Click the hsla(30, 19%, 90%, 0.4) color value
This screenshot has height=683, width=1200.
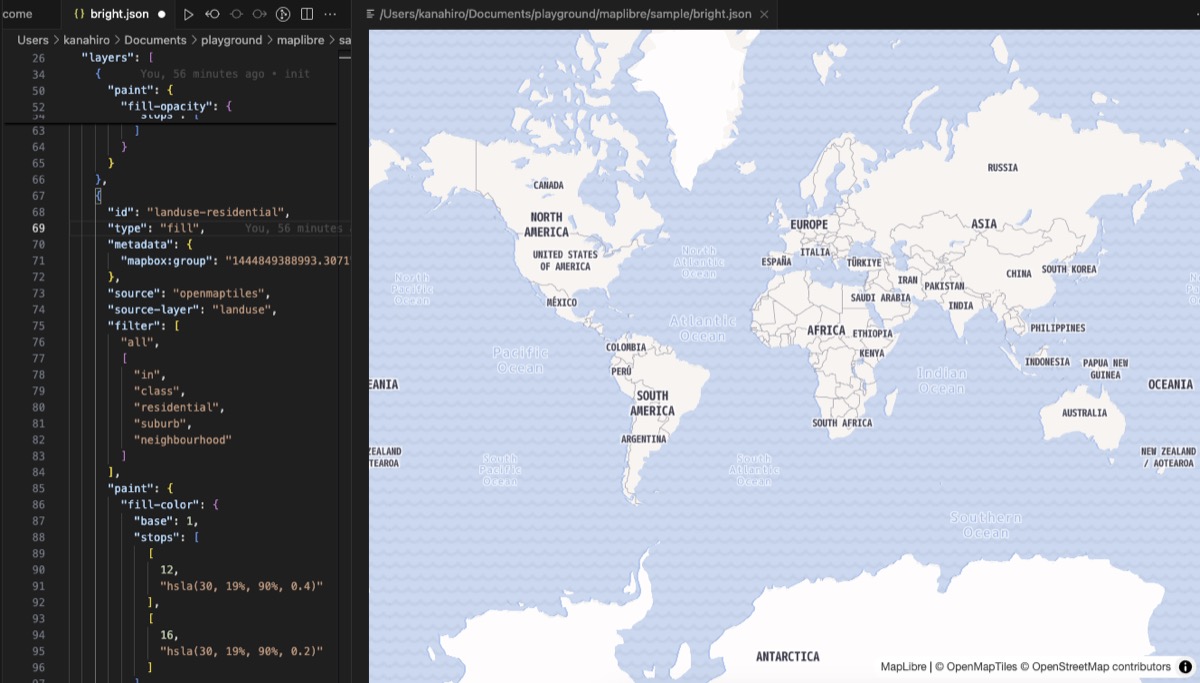241,586
